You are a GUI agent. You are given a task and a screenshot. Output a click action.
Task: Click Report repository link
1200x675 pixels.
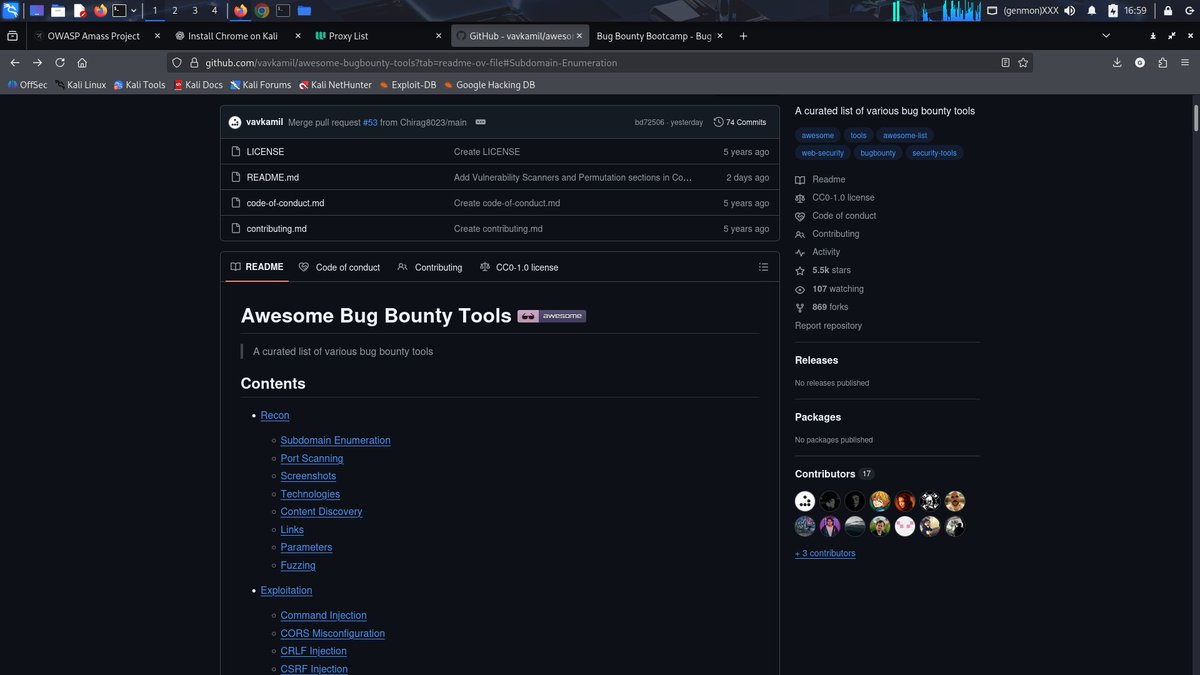828,325
